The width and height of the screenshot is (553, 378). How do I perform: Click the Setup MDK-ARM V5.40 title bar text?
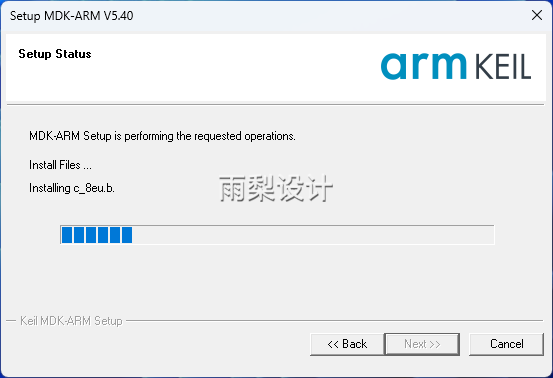[x=72, y=16]
